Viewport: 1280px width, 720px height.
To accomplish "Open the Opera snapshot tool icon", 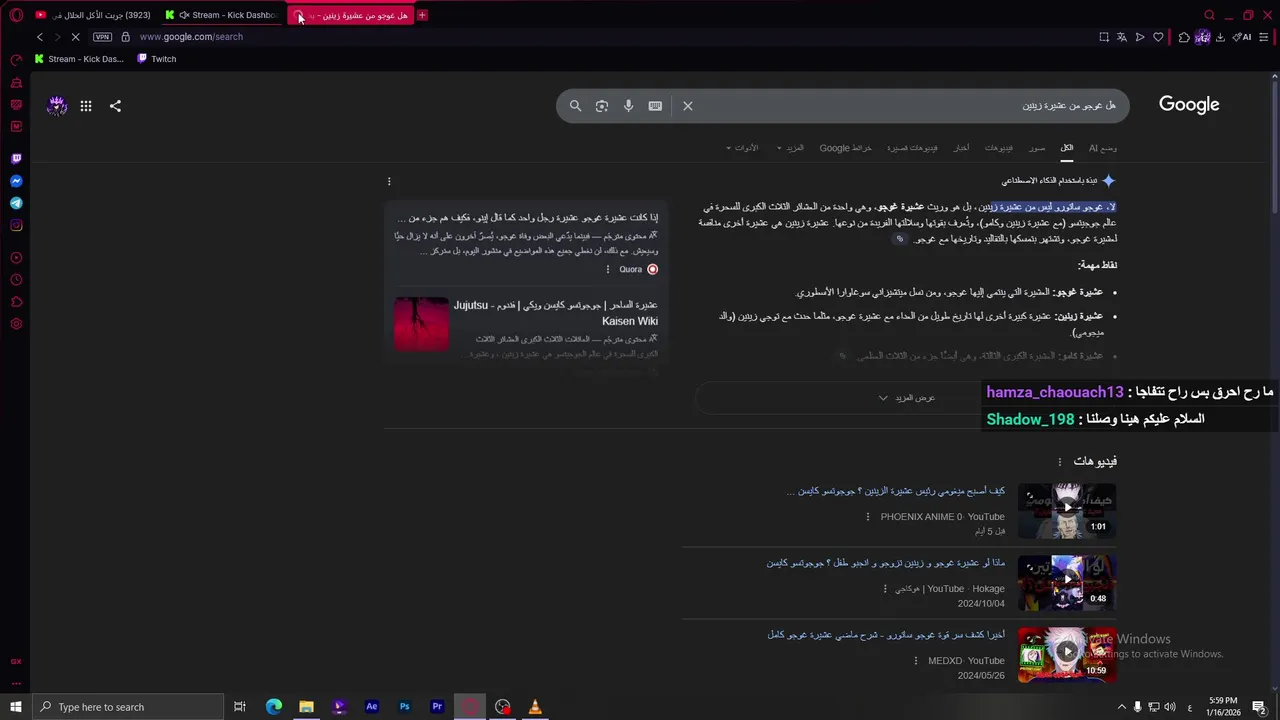I will 1104,37.
